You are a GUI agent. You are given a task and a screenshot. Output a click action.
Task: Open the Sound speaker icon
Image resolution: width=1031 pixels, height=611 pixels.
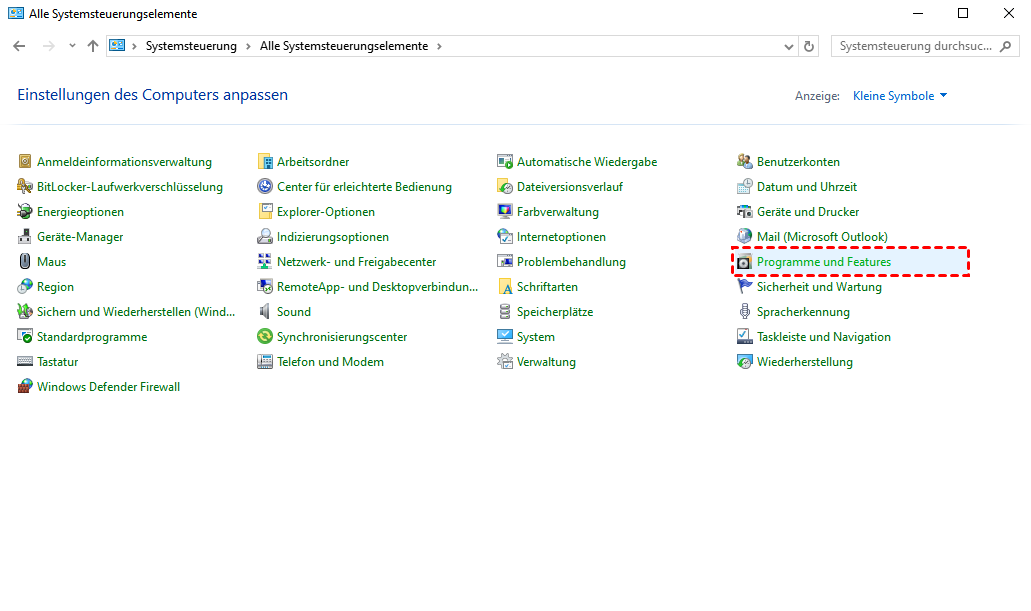265,312
